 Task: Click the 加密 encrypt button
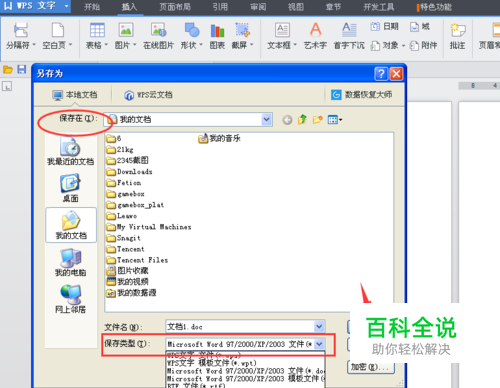(x=371, y=367)
